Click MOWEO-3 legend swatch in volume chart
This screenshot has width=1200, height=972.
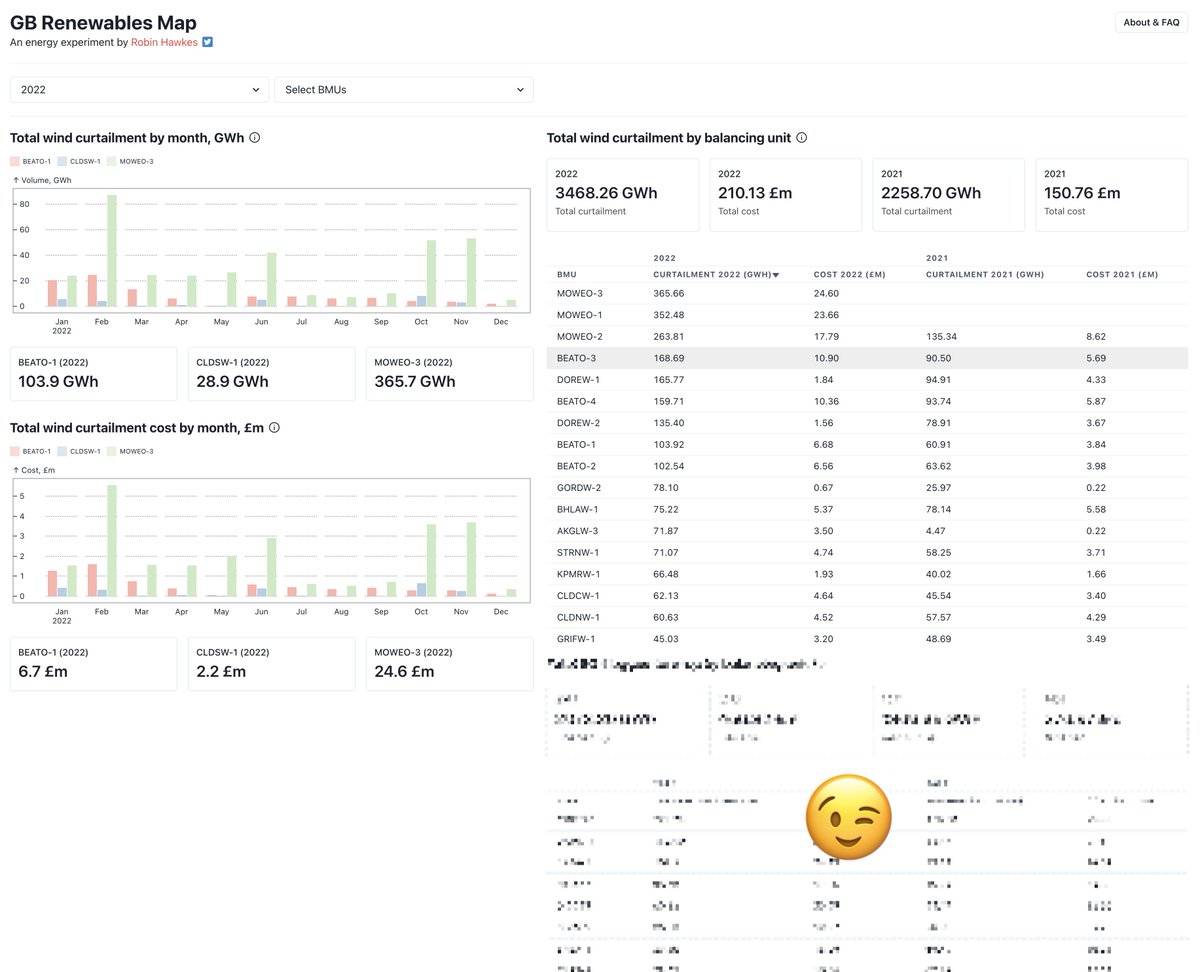tap(112, 161)
